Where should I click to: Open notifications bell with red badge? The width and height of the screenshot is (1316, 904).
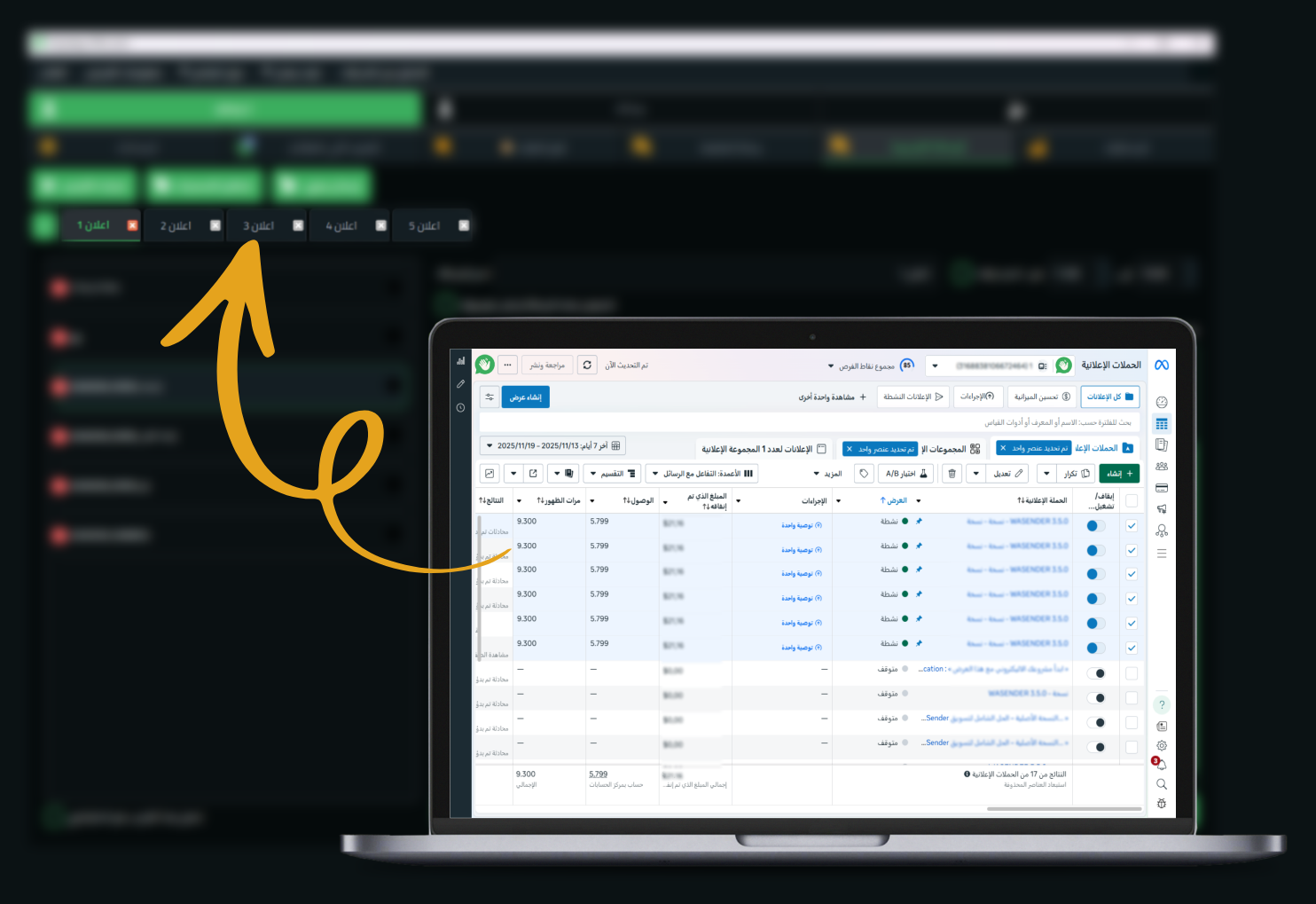(1161, 765)
